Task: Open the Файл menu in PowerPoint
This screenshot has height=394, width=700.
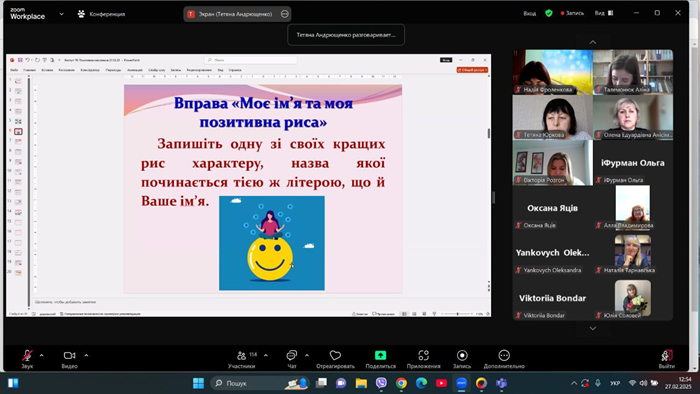Action: click(14, 70)
